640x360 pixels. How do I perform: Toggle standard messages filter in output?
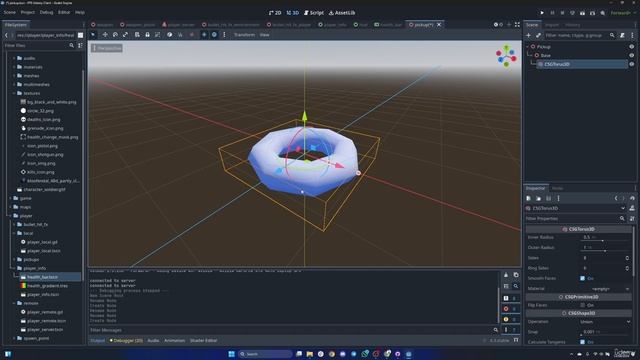click(510, 298)
